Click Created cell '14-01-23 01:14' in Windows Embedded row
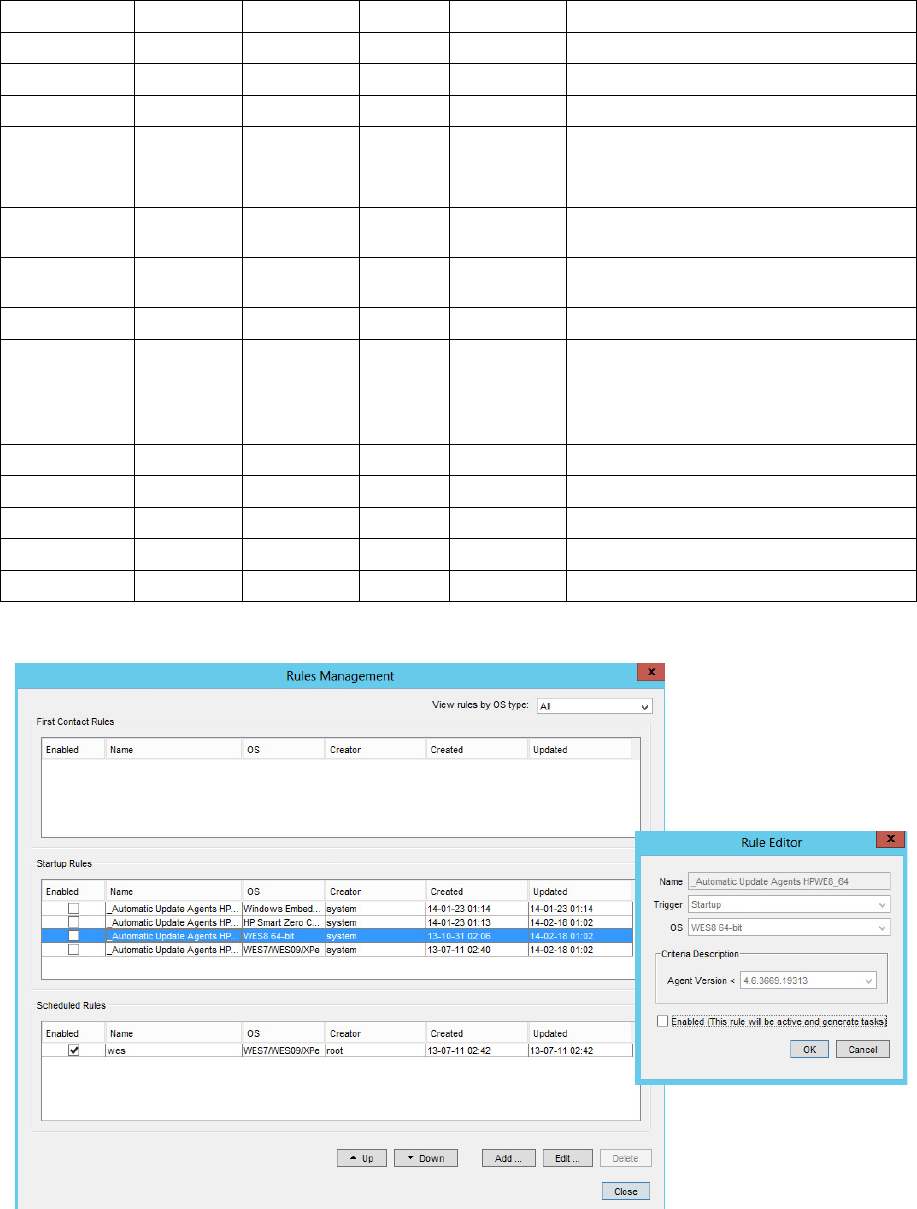The image size is (917, 1209). point(477,908)
